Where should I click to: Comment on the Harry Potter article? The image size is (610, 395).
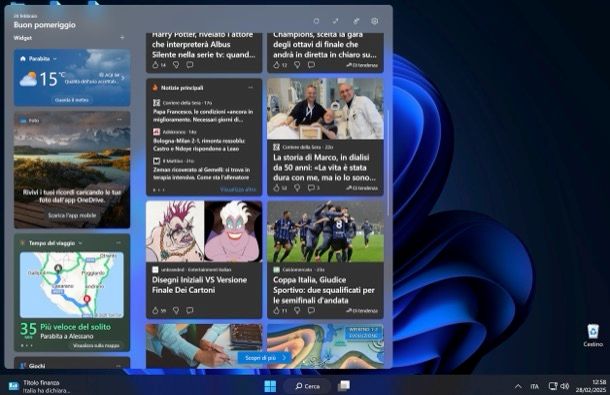[x=190, y=65]
